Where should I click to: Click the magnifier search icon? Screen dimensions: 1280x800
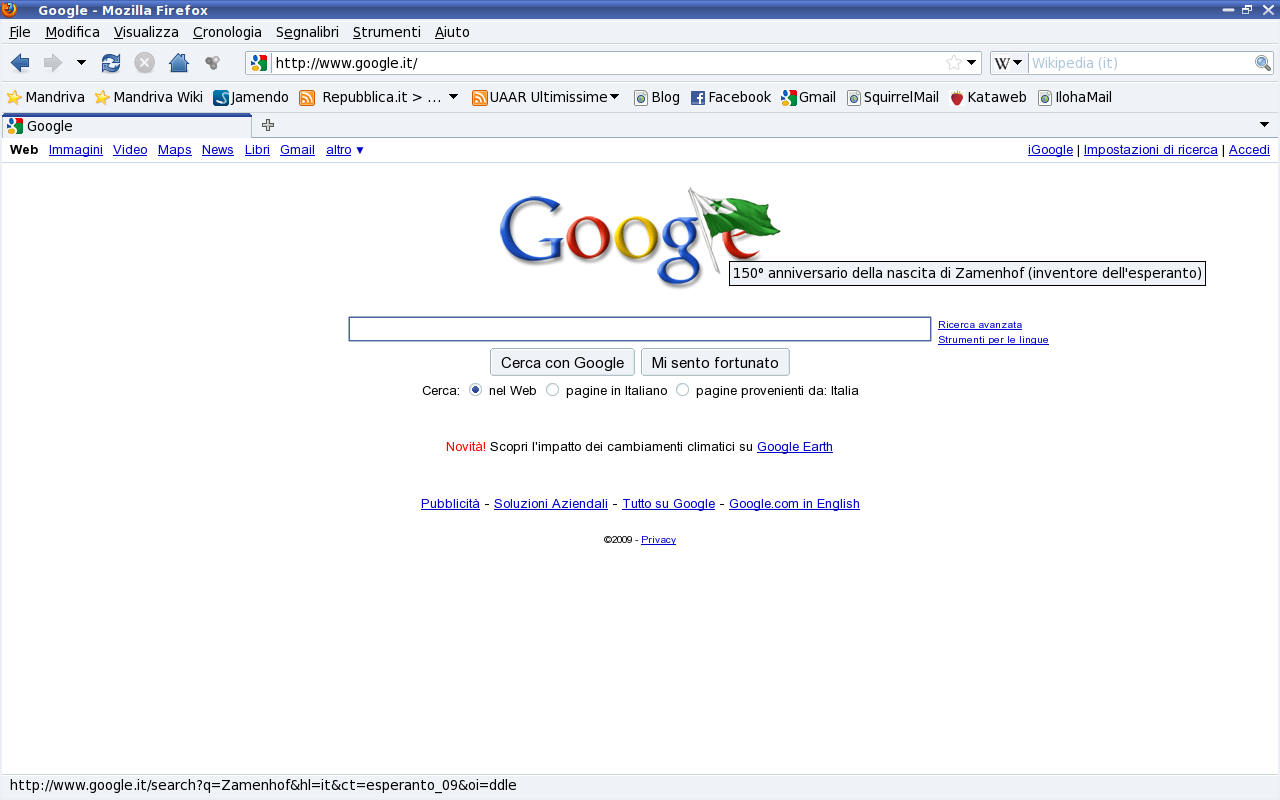[x=1263, y=63]
